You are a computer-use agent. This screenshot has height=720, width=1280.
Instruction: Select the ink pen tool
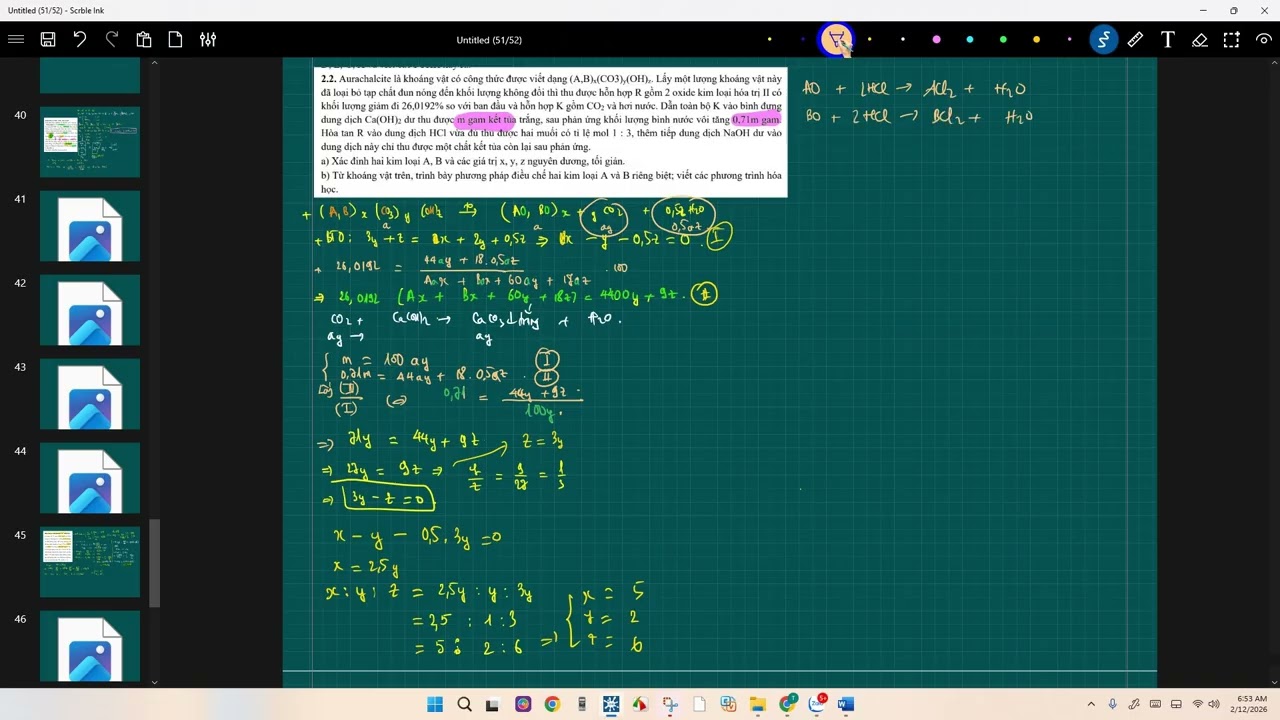point(1103,40)
